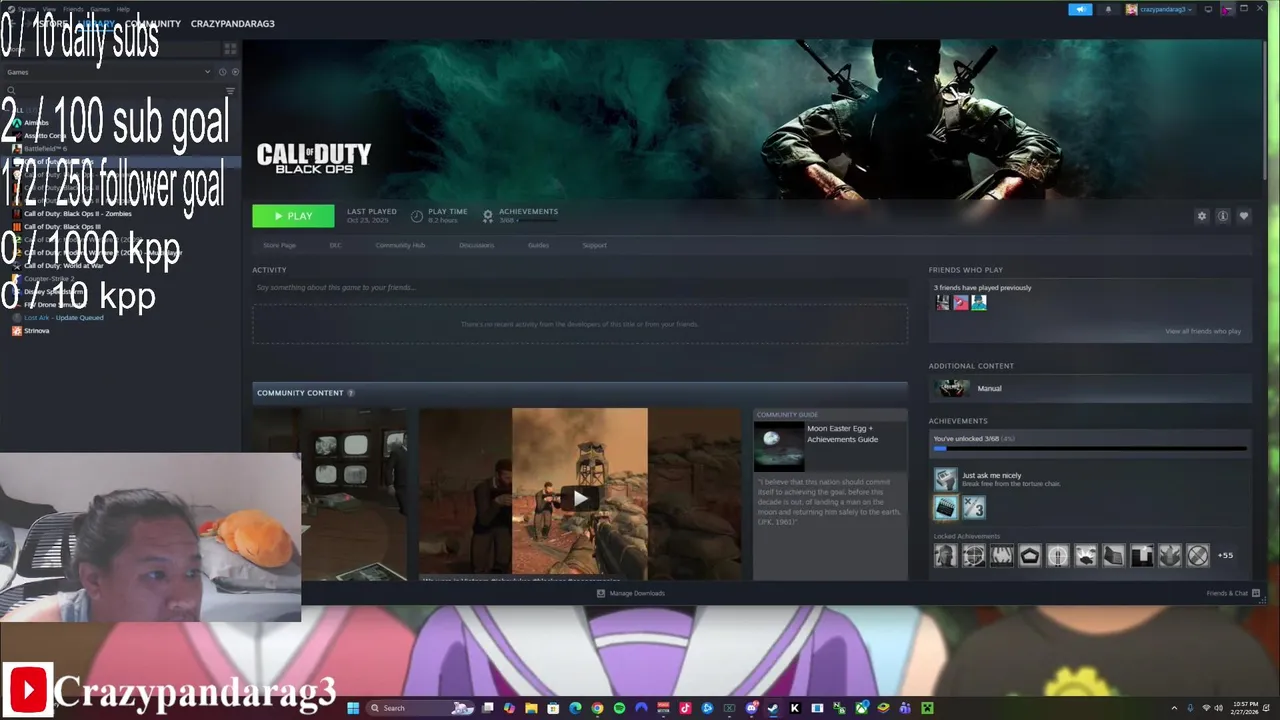Viewport: 1280px width, 720px height.
Task: Toggle the recent activity clock filter in sidebar
Action: [222, 72]
